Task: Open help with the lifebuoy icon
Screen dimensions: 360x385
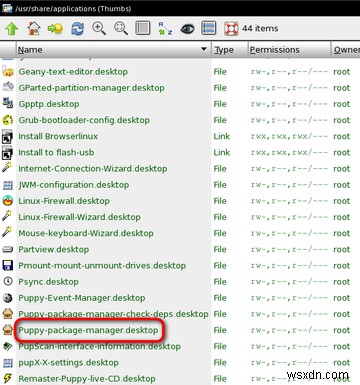Action: pos(231,29)
